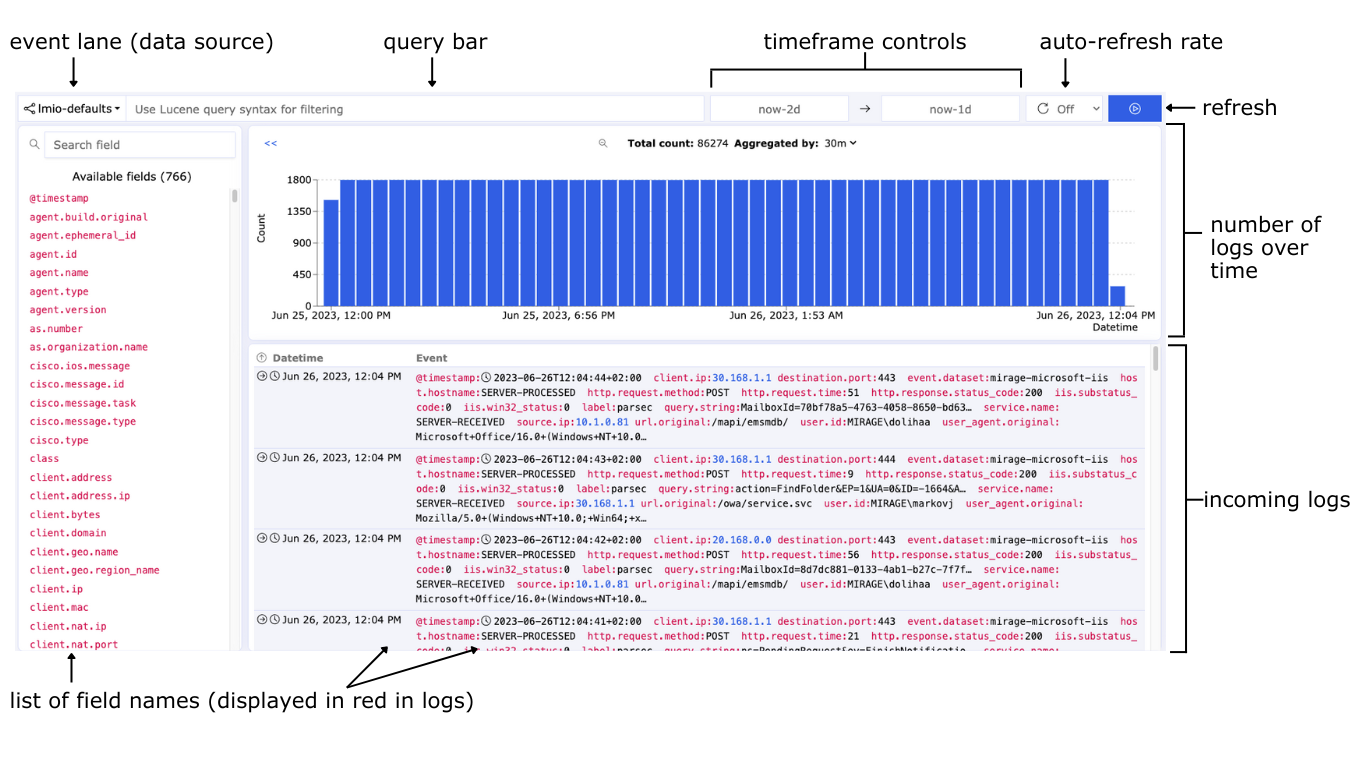
Task: Click source.ip value 30.168.1.1 in the 12:04:43 log
Action: tap(605, 503)
